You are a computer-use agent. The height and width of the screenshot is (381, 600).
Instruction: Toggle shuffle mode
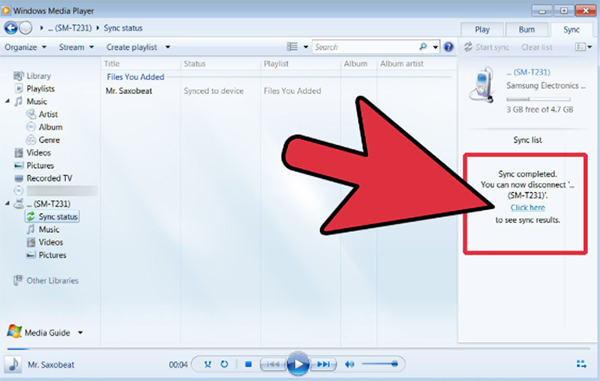tap(207, 364)
